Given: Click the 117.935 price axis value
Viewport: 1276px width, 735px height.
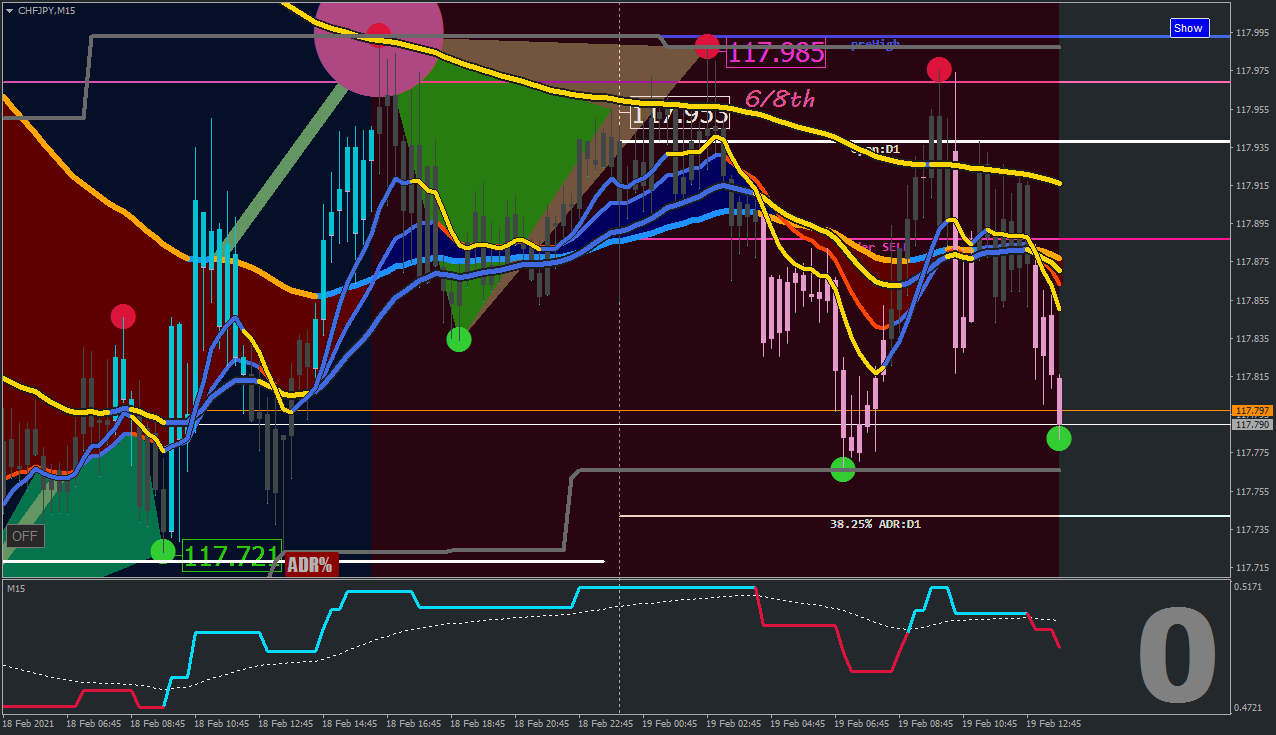Looking at the screenshot, I should tap(1253, 148).
